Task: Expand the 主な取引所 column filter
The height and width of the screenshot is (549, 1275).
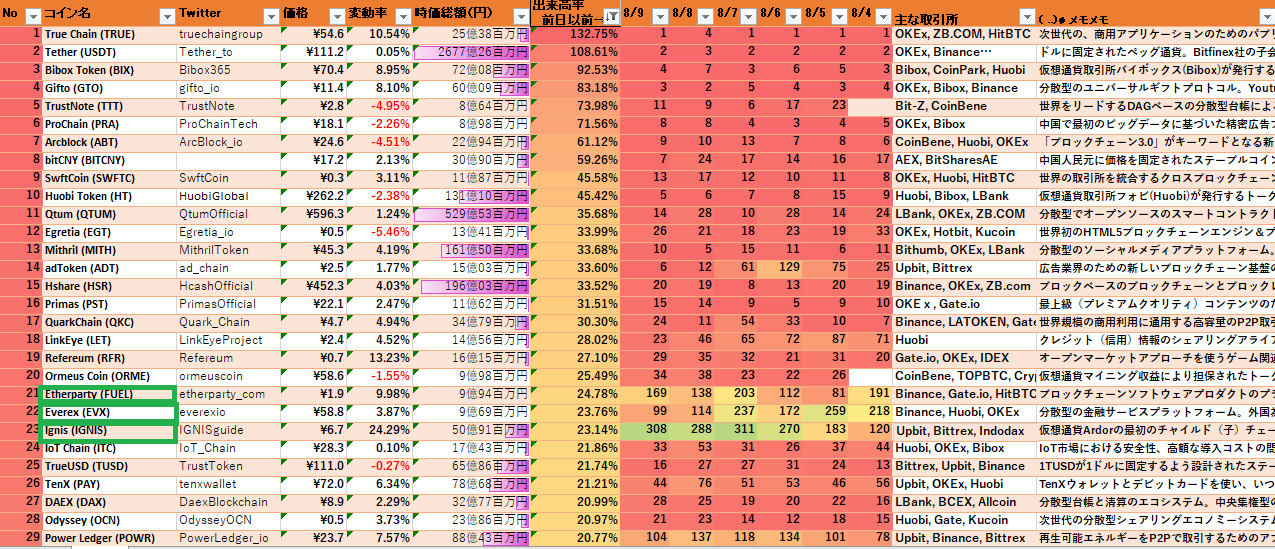Action: click(x=1024, y=15)
